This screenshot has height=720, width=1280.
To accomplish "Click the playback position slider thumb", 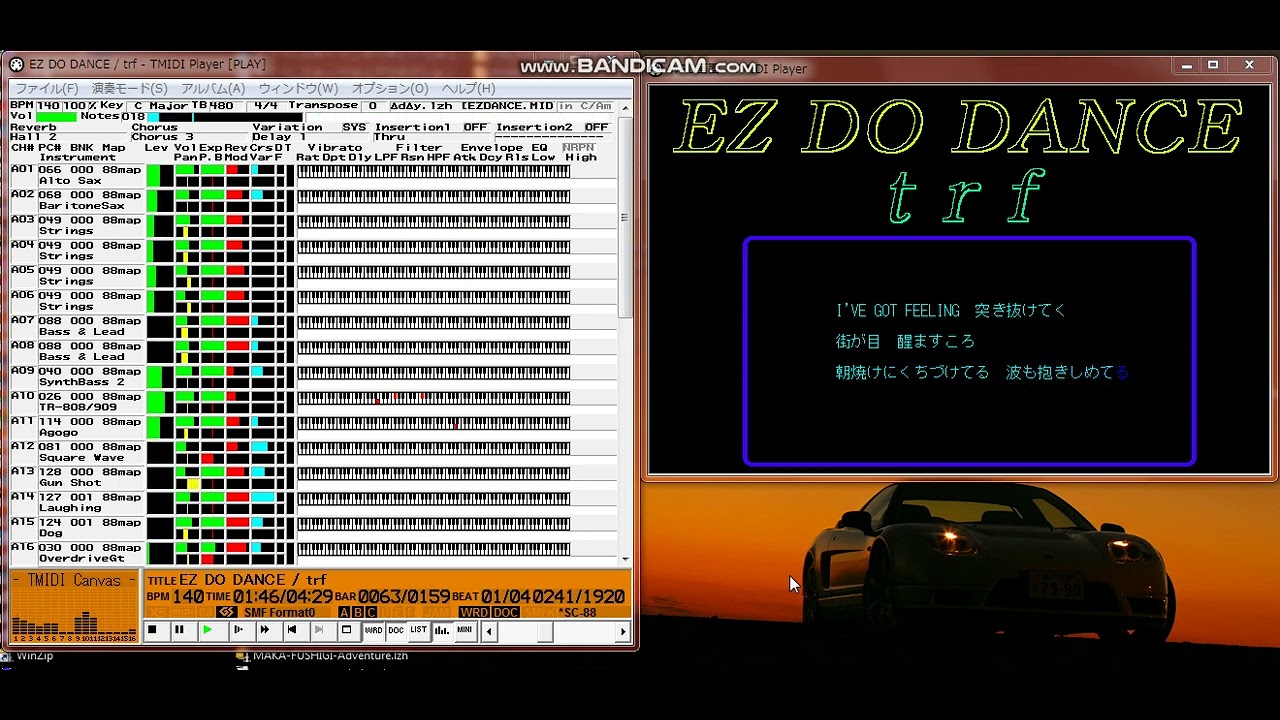I will (x=545, y=631).
